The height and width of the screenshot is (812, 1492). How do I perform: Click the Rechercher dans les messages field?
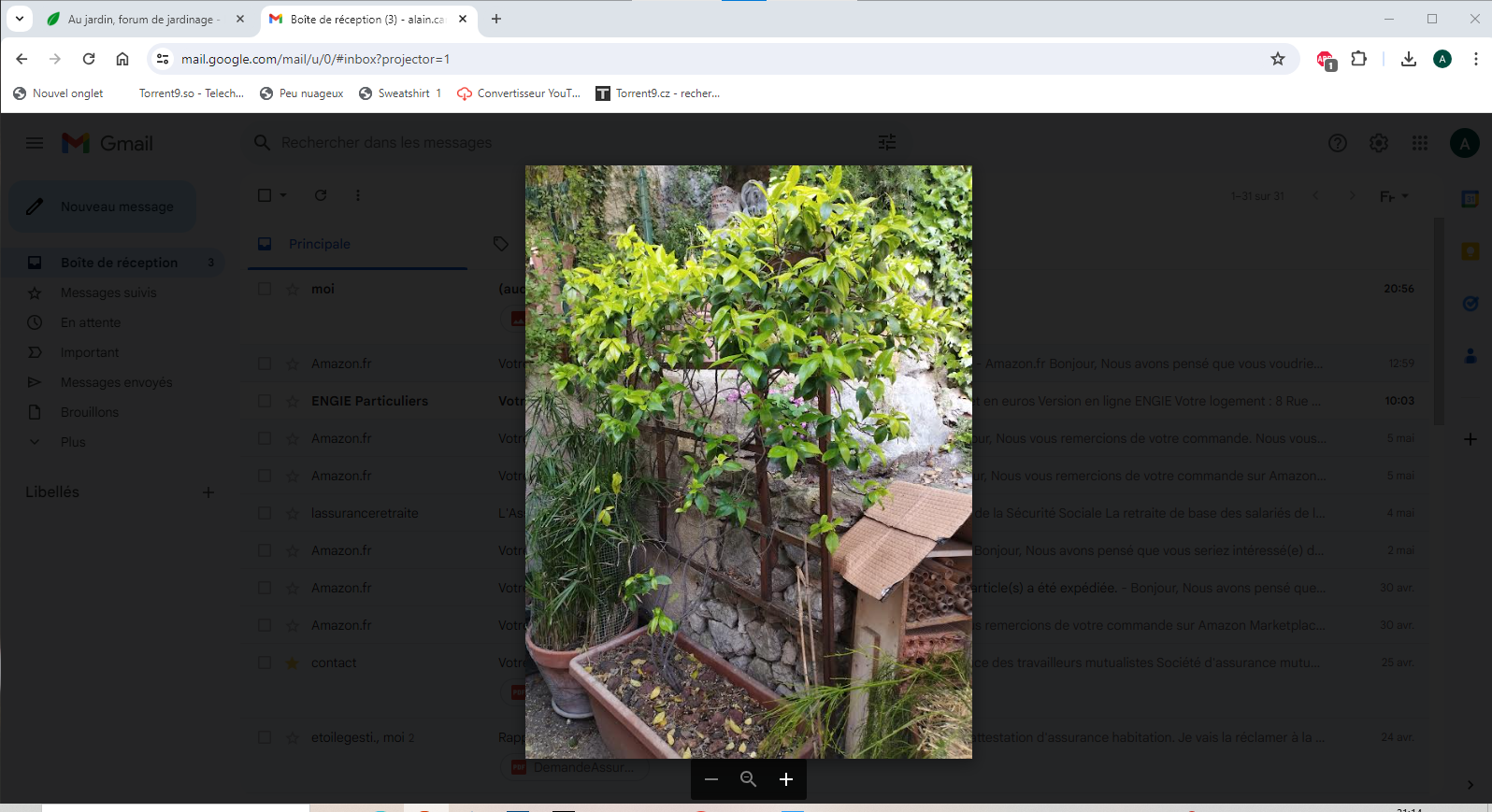(561, 142)
